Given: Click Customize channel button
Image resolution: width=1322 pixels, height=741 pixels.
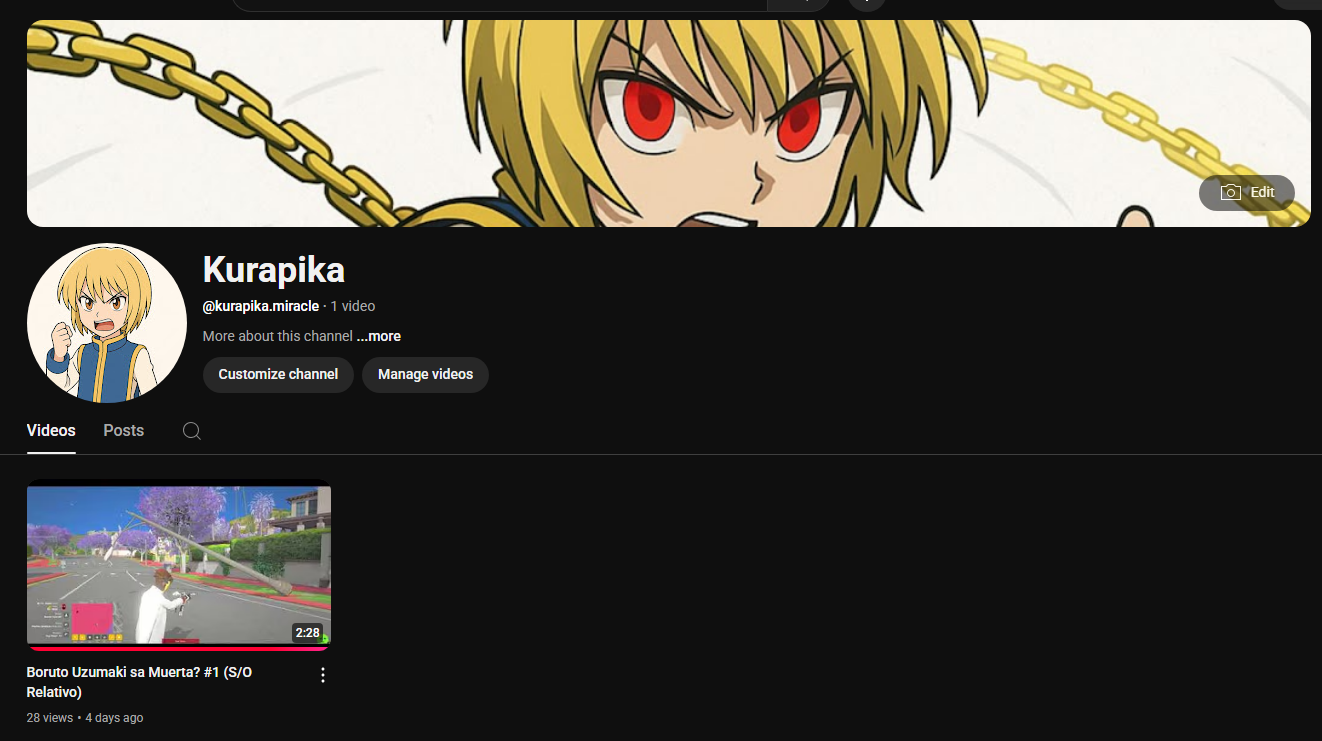Looking at the screenshot, I should [x=278, y=375].
